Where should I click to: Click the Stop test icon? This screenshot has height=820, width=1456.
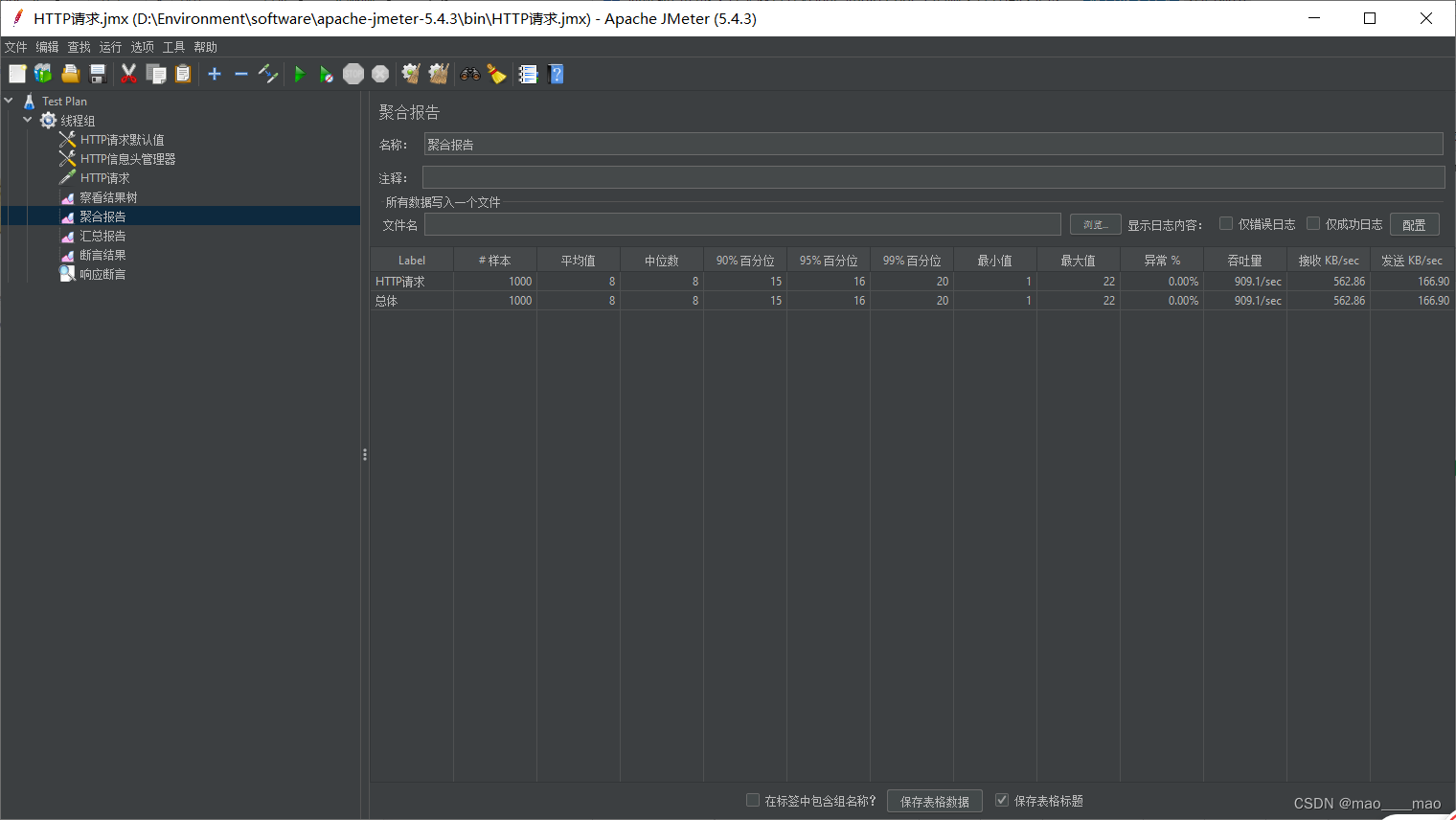point(353,74)
